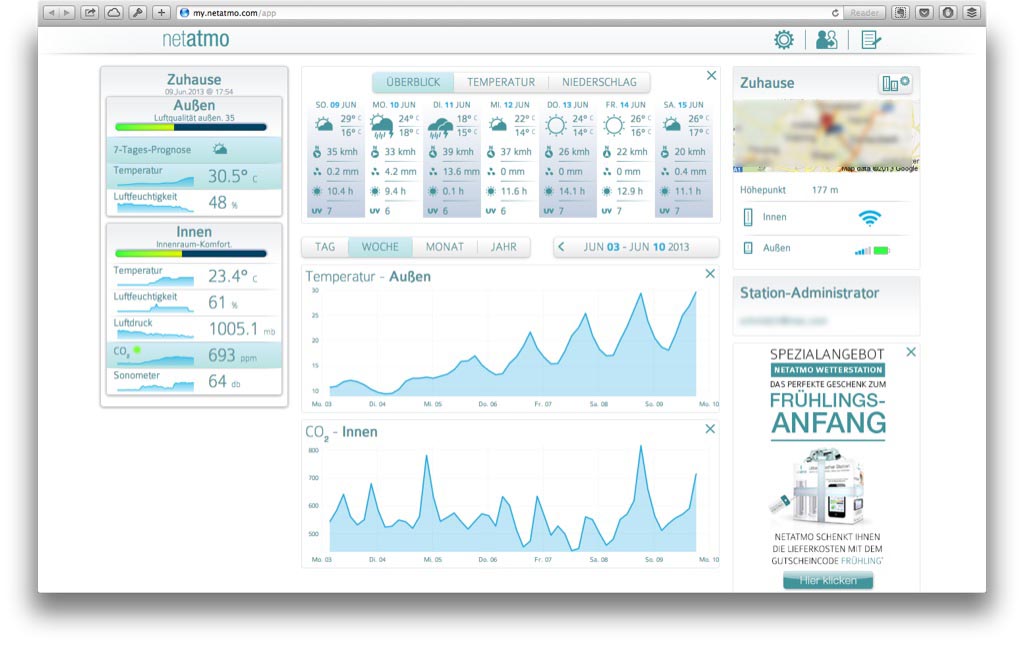1024x645 pixels.
Task: Click Höhepunkt 177 m text
Action: click(789, 190)
